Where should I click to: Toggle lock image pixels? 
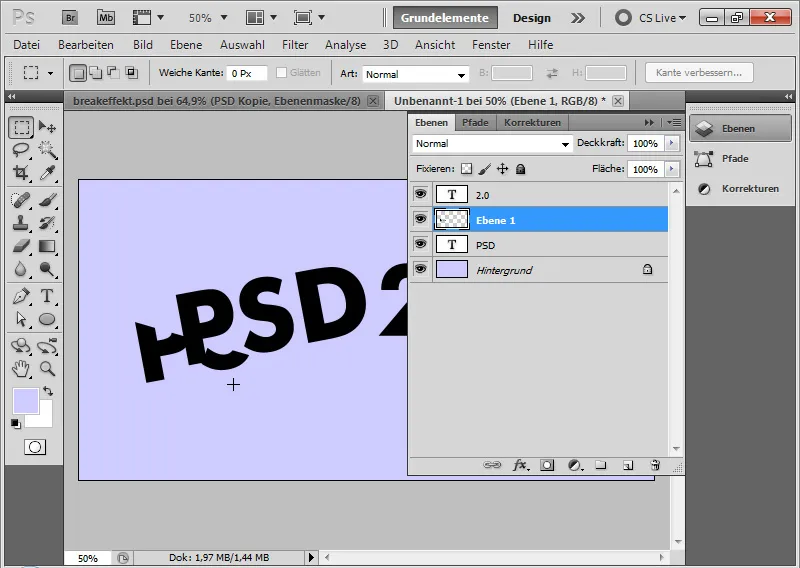(485, 169)
